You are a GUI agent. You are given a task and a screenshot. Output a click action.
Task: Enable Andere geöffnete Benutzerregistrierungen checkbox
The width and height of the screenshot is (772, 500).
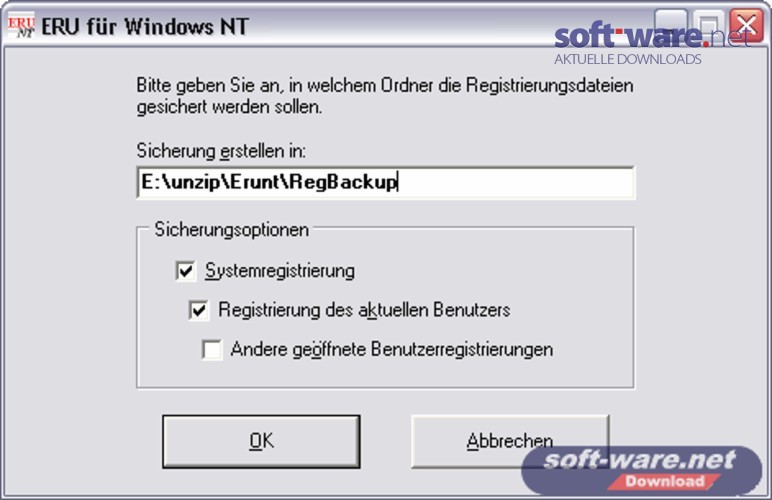pos(212,349)
